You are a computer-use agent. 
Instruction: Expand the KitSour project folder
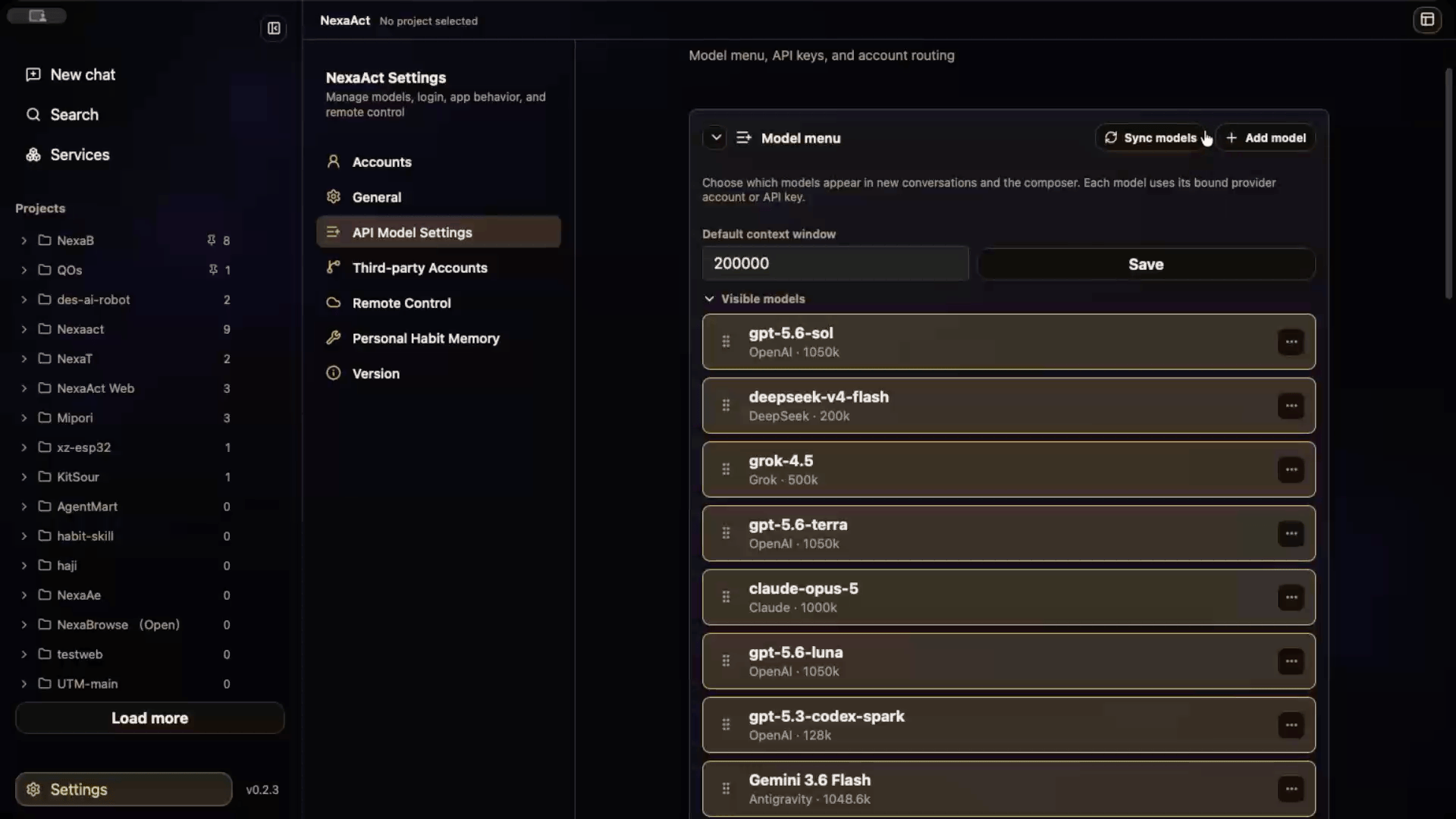coord(24,477)
